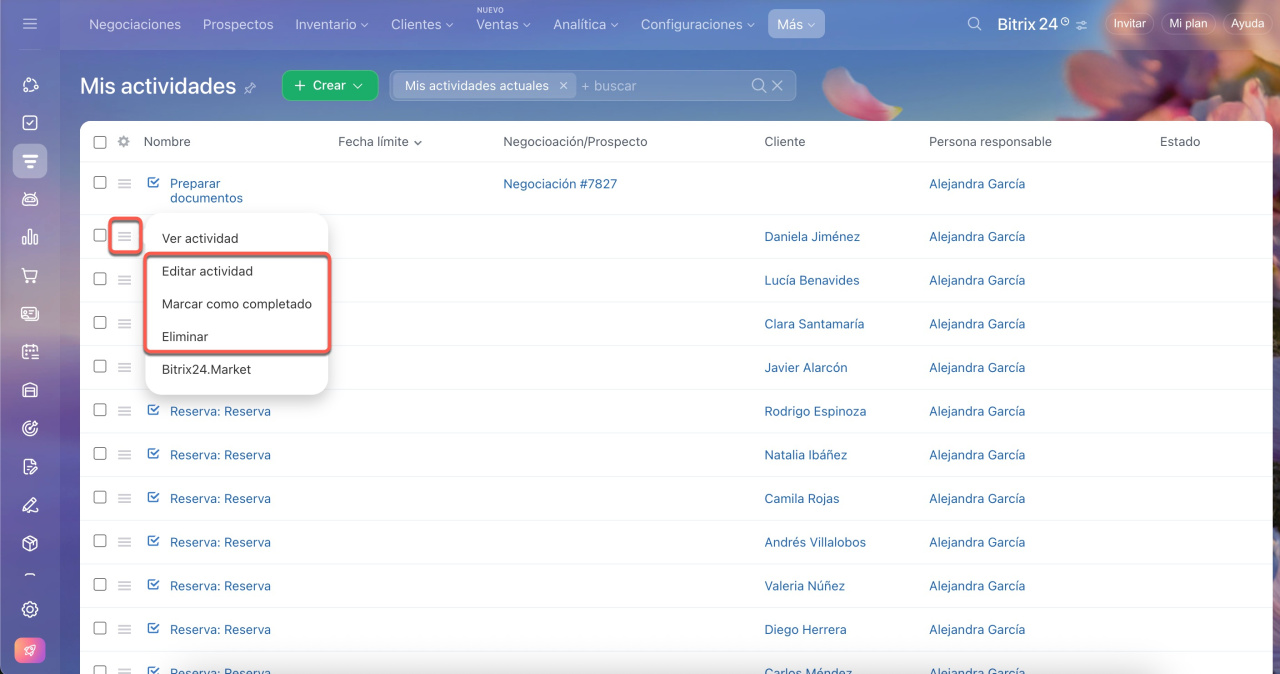Open the Preparar documentos activity link
Screen dimensions: 1280x674
(206, 191)
